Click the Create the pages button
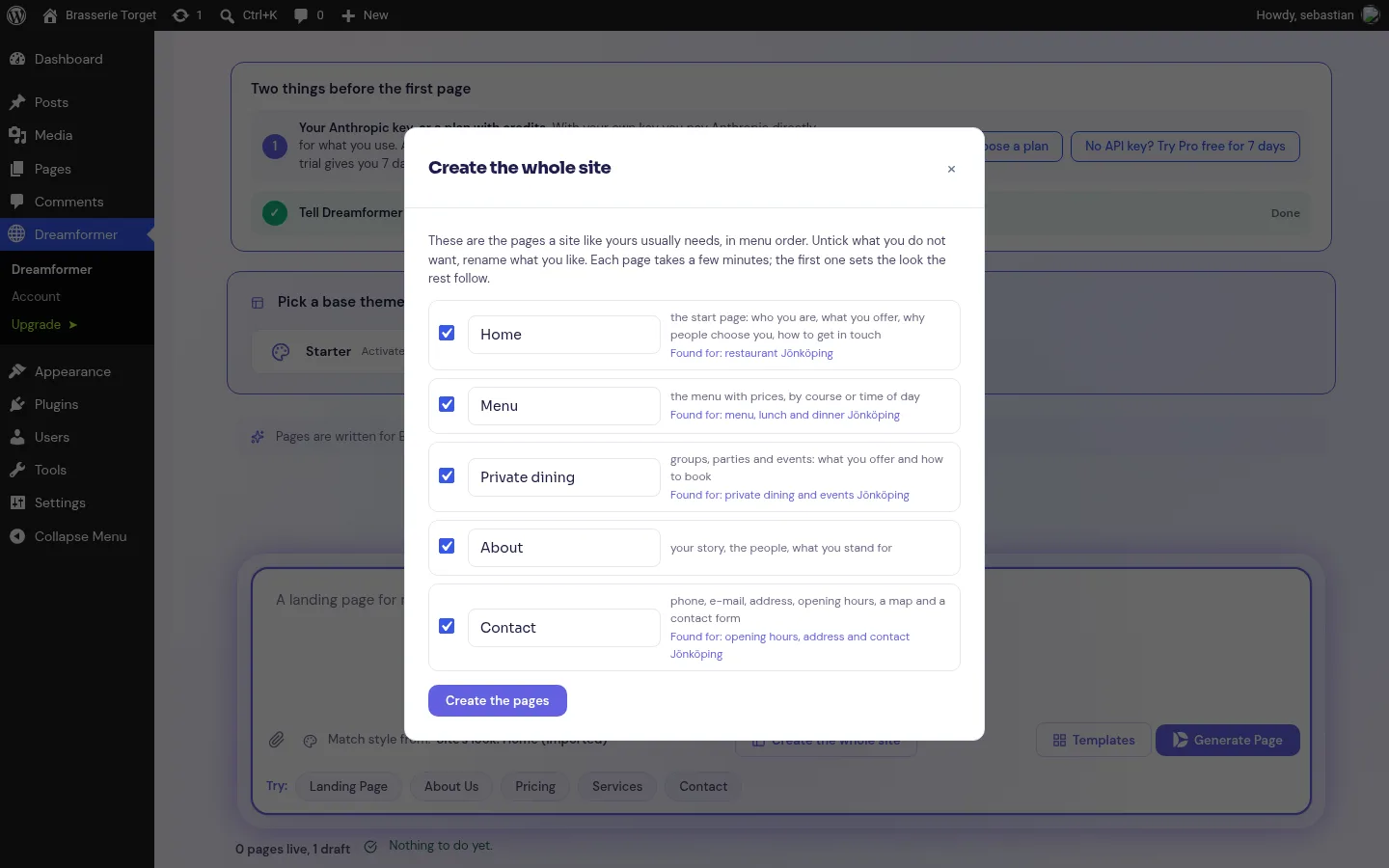The height and width of the screenshot is (868, 1389). pyautogui.click(x=498, y=700)
